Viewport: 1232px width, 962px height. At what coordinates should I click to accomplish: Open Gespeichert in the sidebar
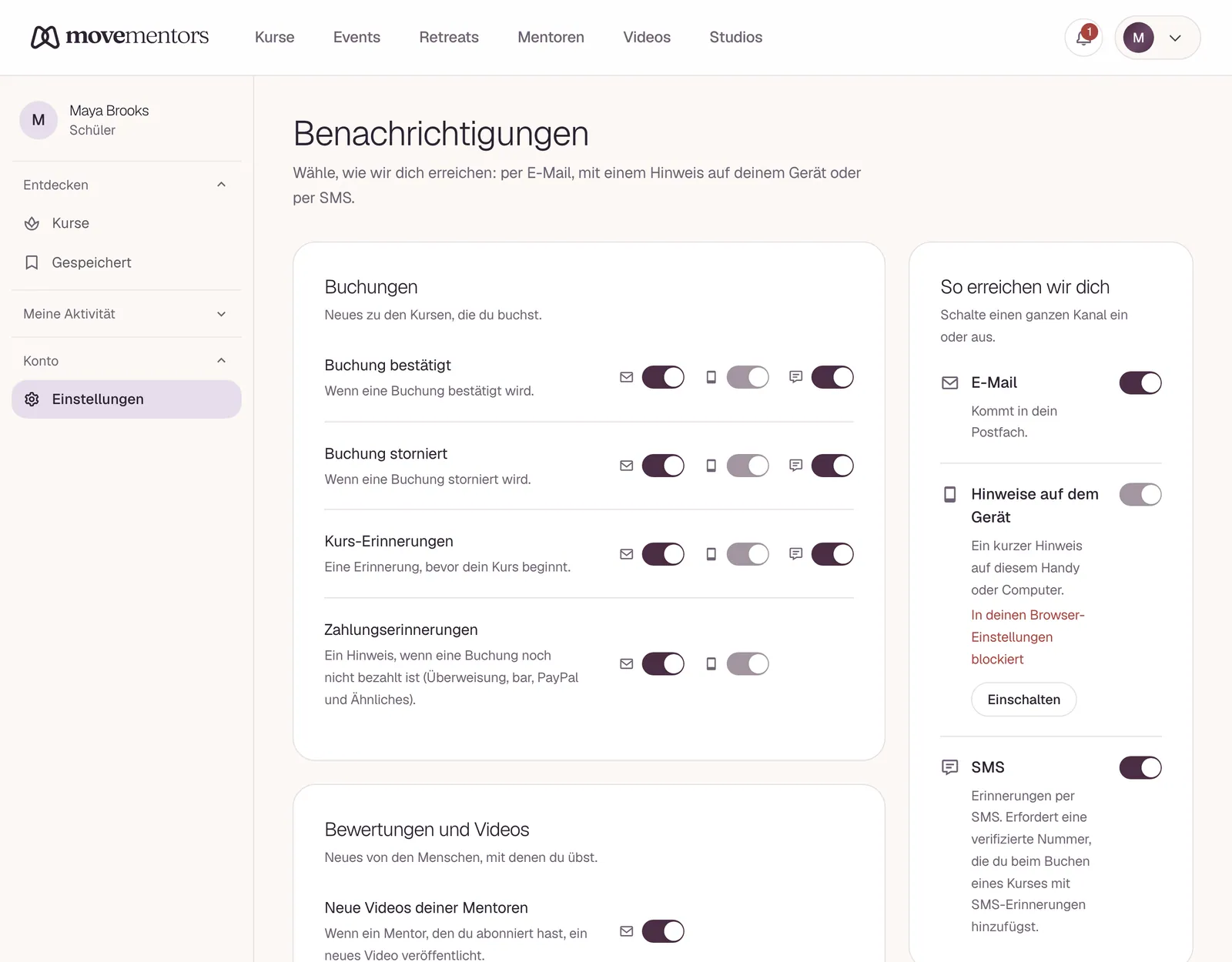tap(126, 262)
